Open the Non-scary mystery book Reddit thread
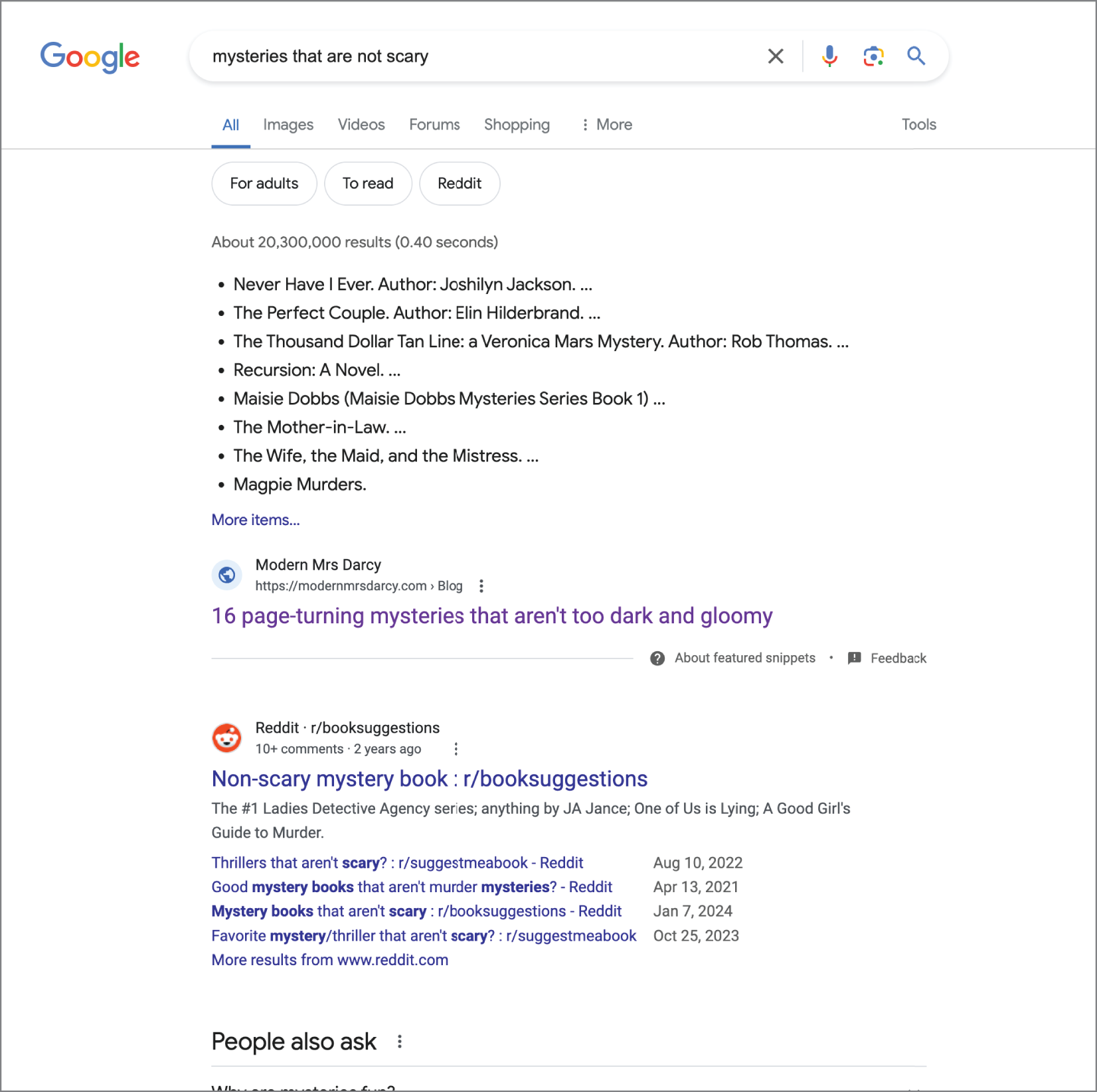The image size is (1097, 1092). (x=429, y=779)
